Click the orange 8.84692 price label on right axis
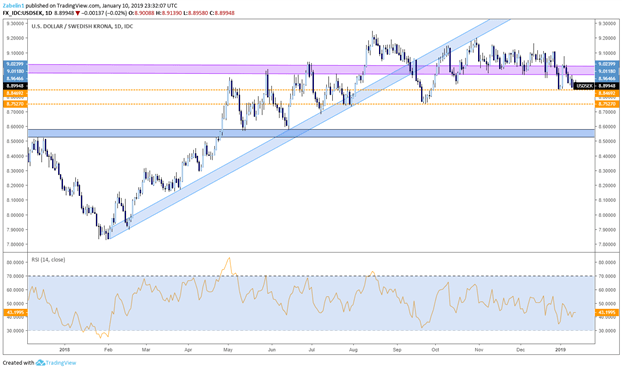Screen dimensions: 622x370 click(607, 93)
